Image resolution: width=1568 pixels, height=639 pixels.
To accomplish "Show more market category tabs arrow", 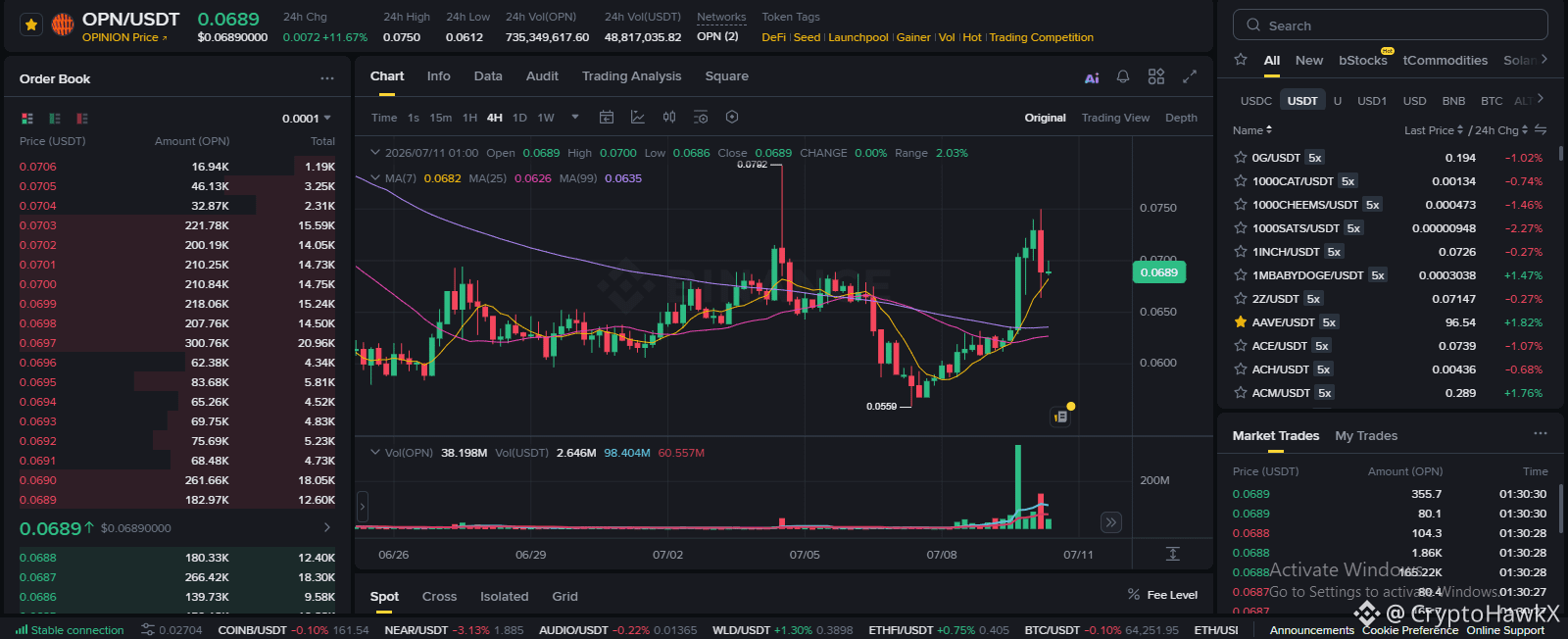I will click(x=1543, y=60).
